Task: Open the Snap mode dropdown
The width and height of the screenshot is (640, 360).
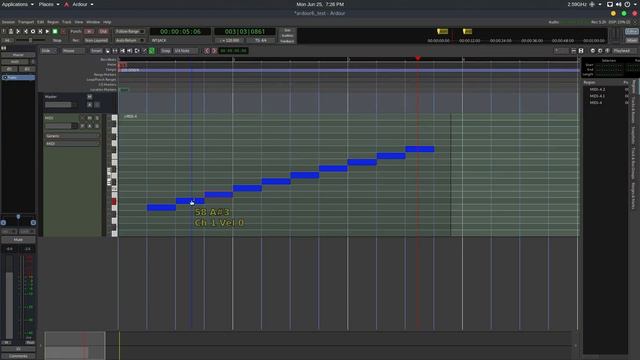Action: [x=165, y=51]
